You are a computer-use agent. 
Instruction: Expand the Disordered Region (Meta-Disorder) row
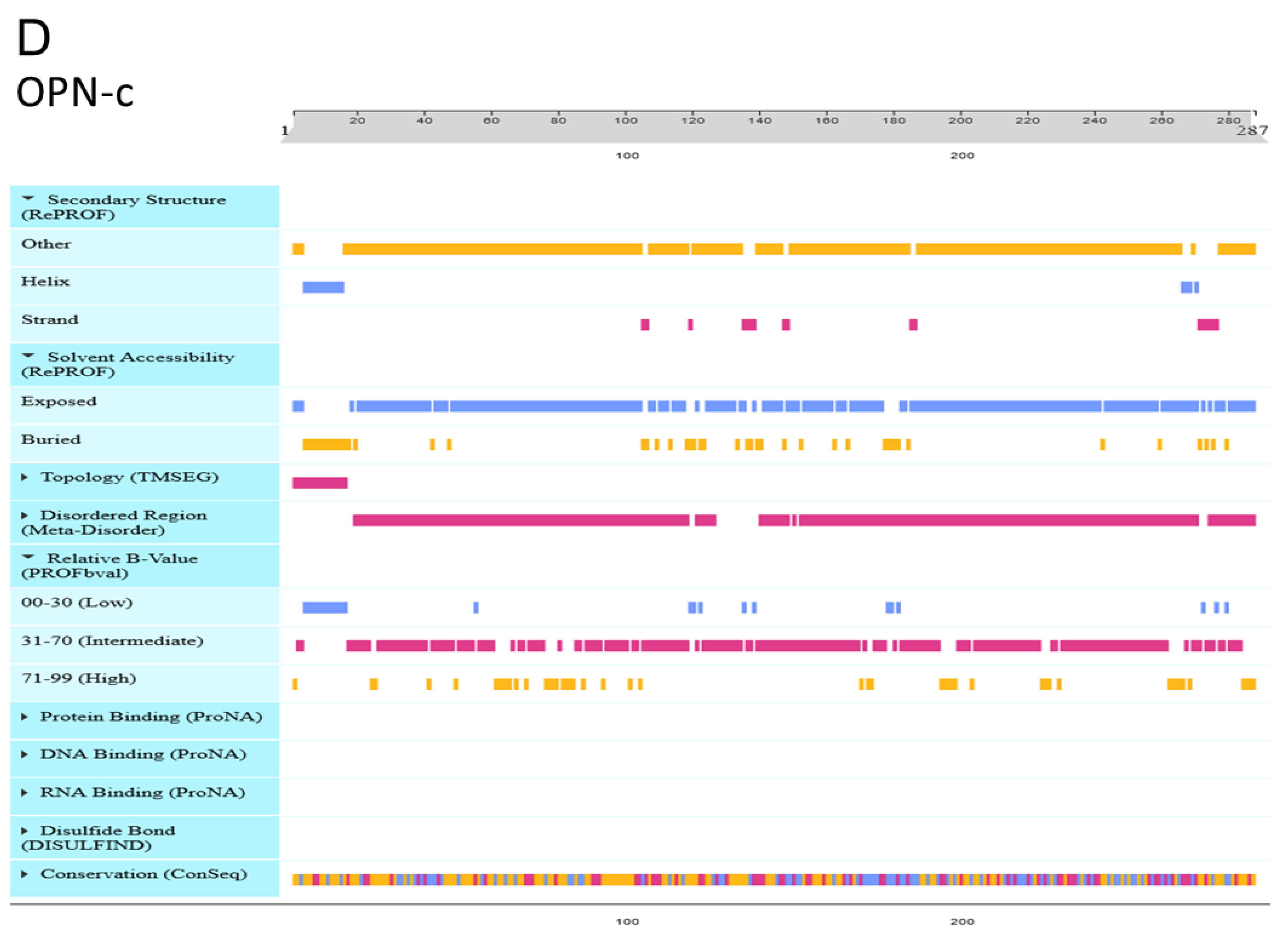coord(24,515)
